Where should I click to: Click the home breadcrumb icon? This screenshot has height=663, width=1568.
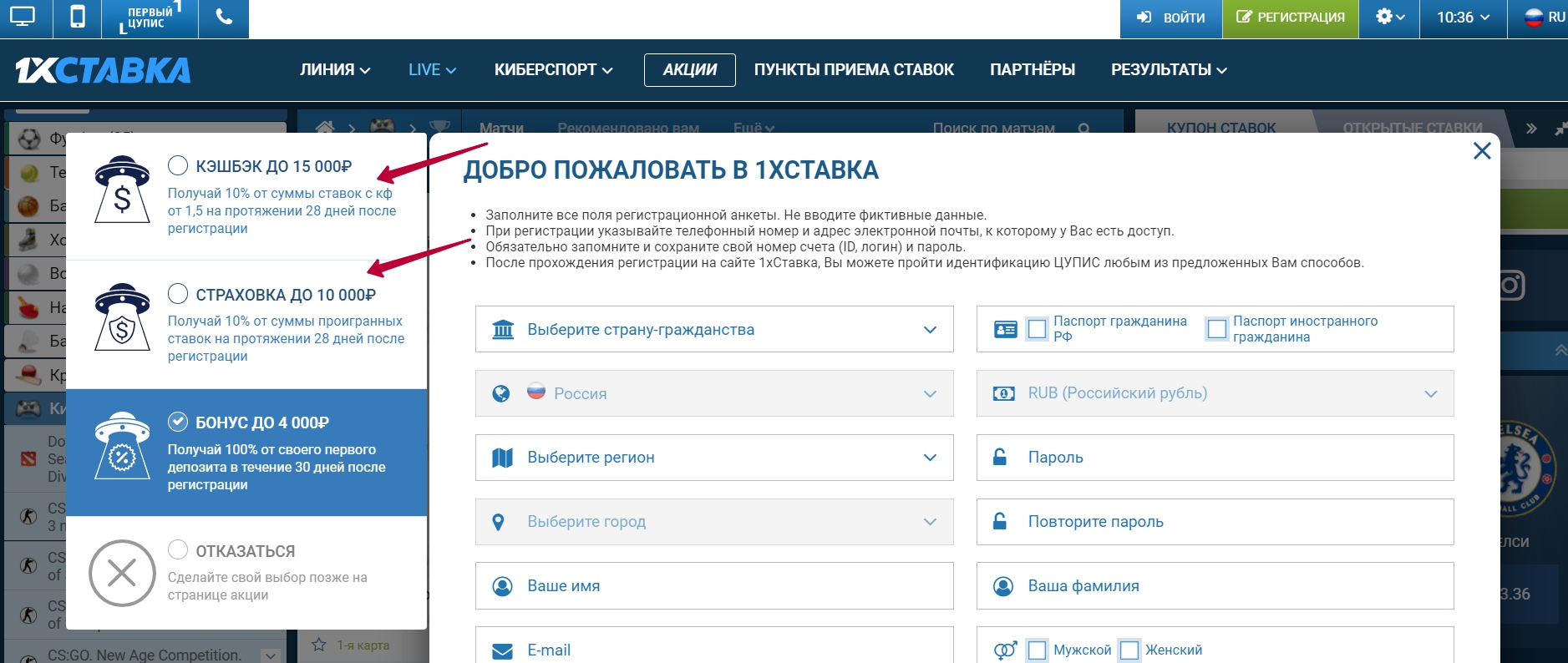coord(325,128)
